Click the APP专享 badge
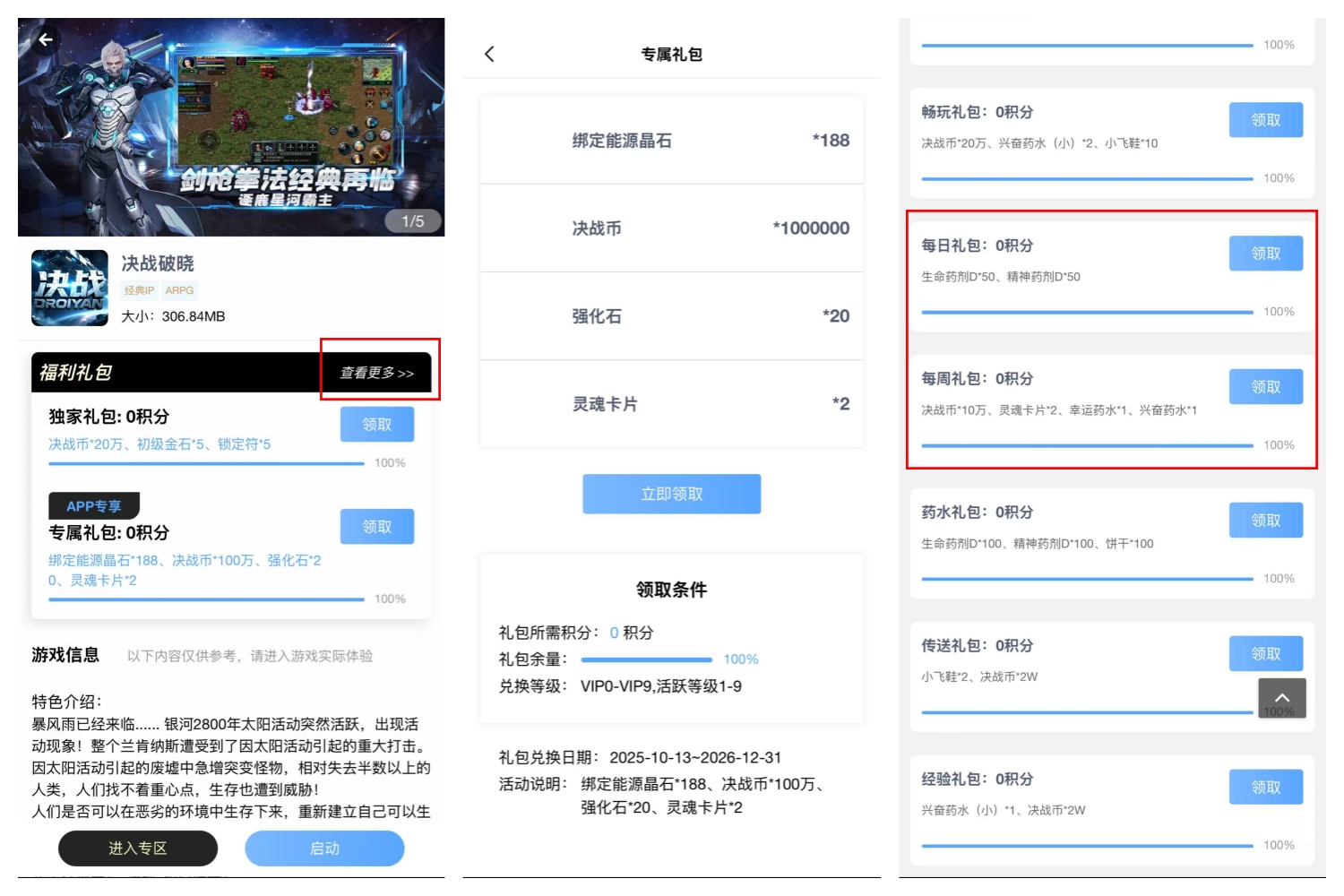 93,506
